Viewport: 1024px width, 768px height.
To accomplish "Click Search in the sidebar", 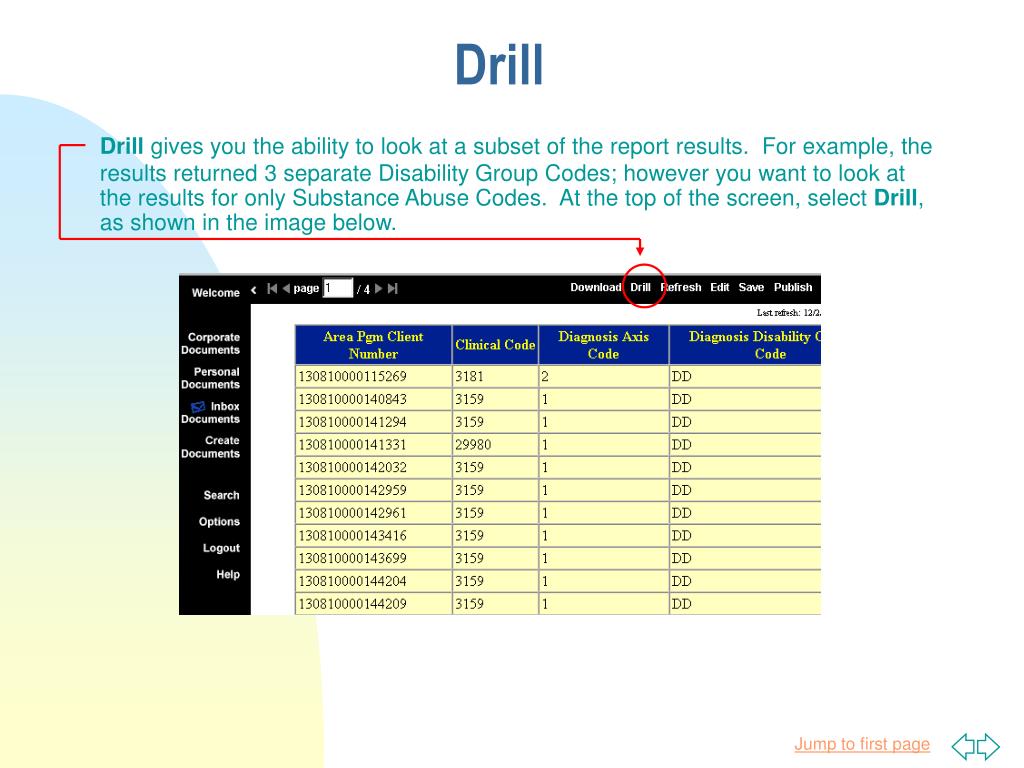I will coord(221,495).
